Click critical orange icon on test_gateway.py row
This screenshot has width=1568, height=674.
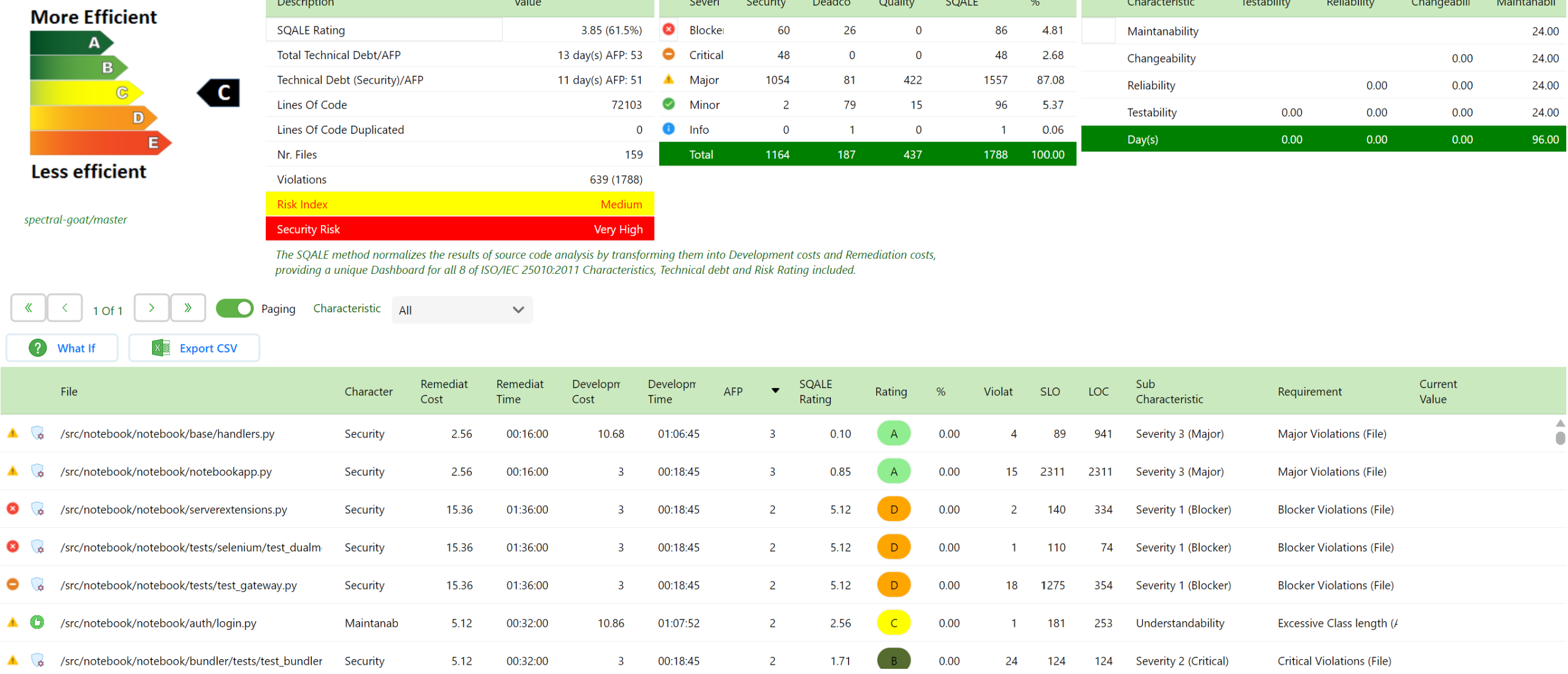click(13, 585)
